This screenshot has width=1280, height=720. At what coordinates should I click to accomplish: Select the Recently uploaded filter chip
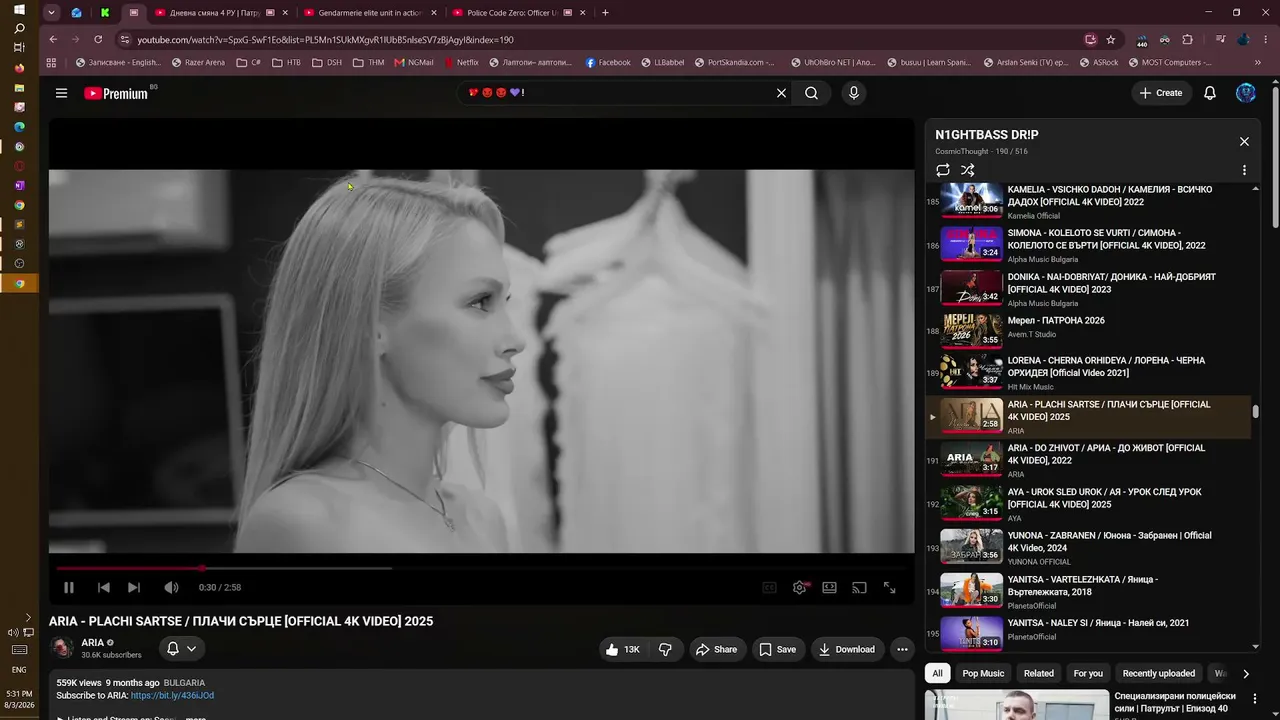tap(1159, 674)
